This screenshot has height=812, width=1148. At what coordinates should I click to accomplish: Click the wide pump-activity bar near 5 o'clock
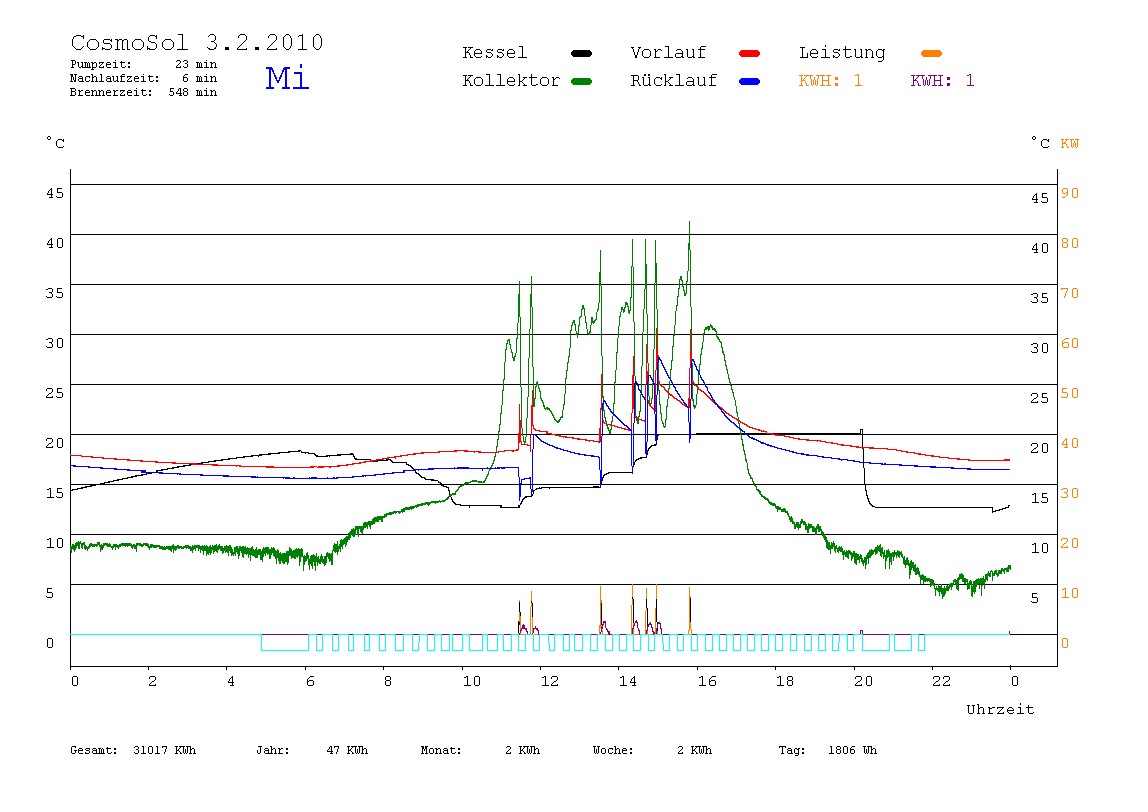pos(285,642)
